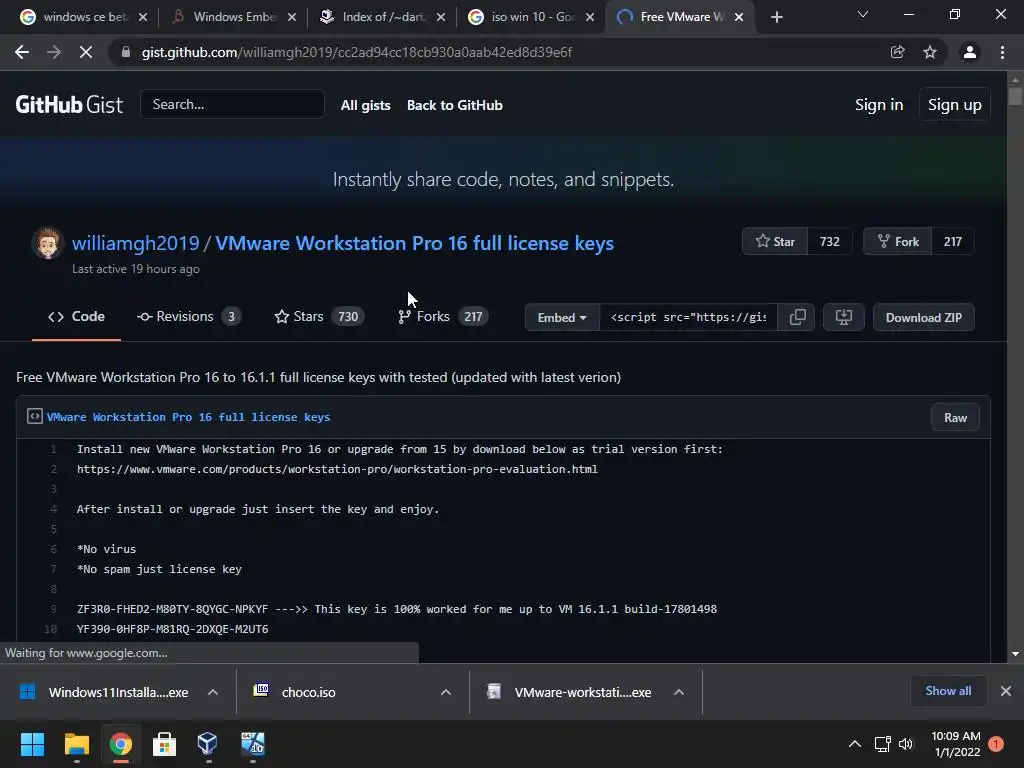Click the Download ZIP button

(x=923, y=317)
